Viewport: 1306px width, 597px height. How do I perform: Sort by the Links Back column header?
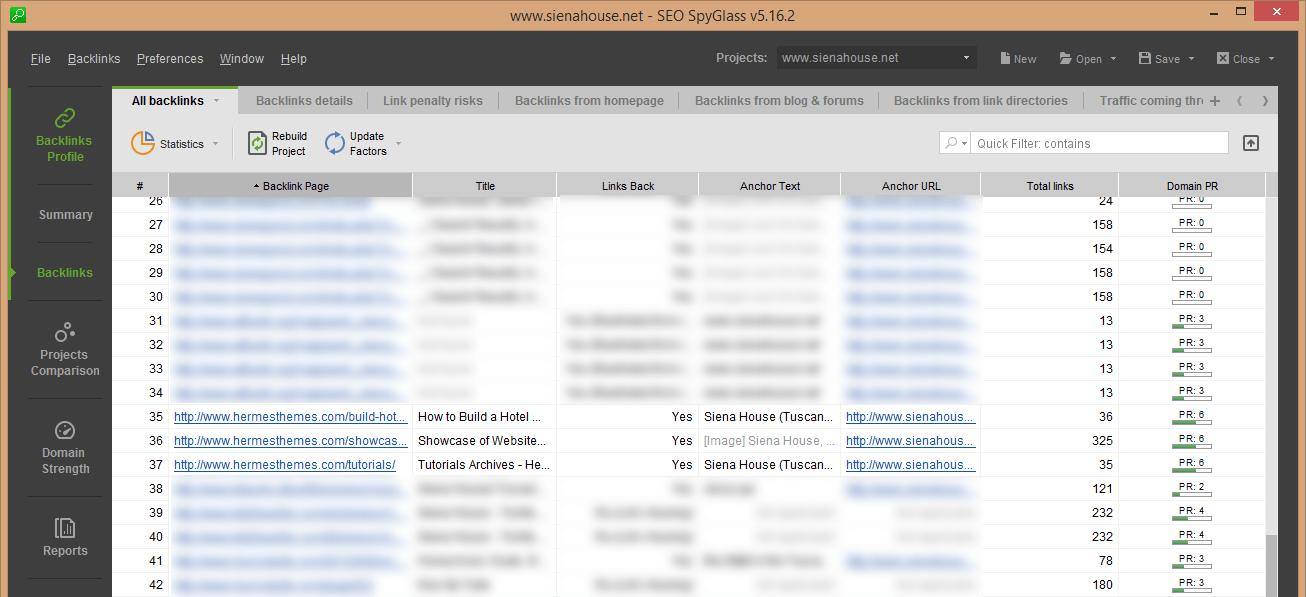click(628, 186)
